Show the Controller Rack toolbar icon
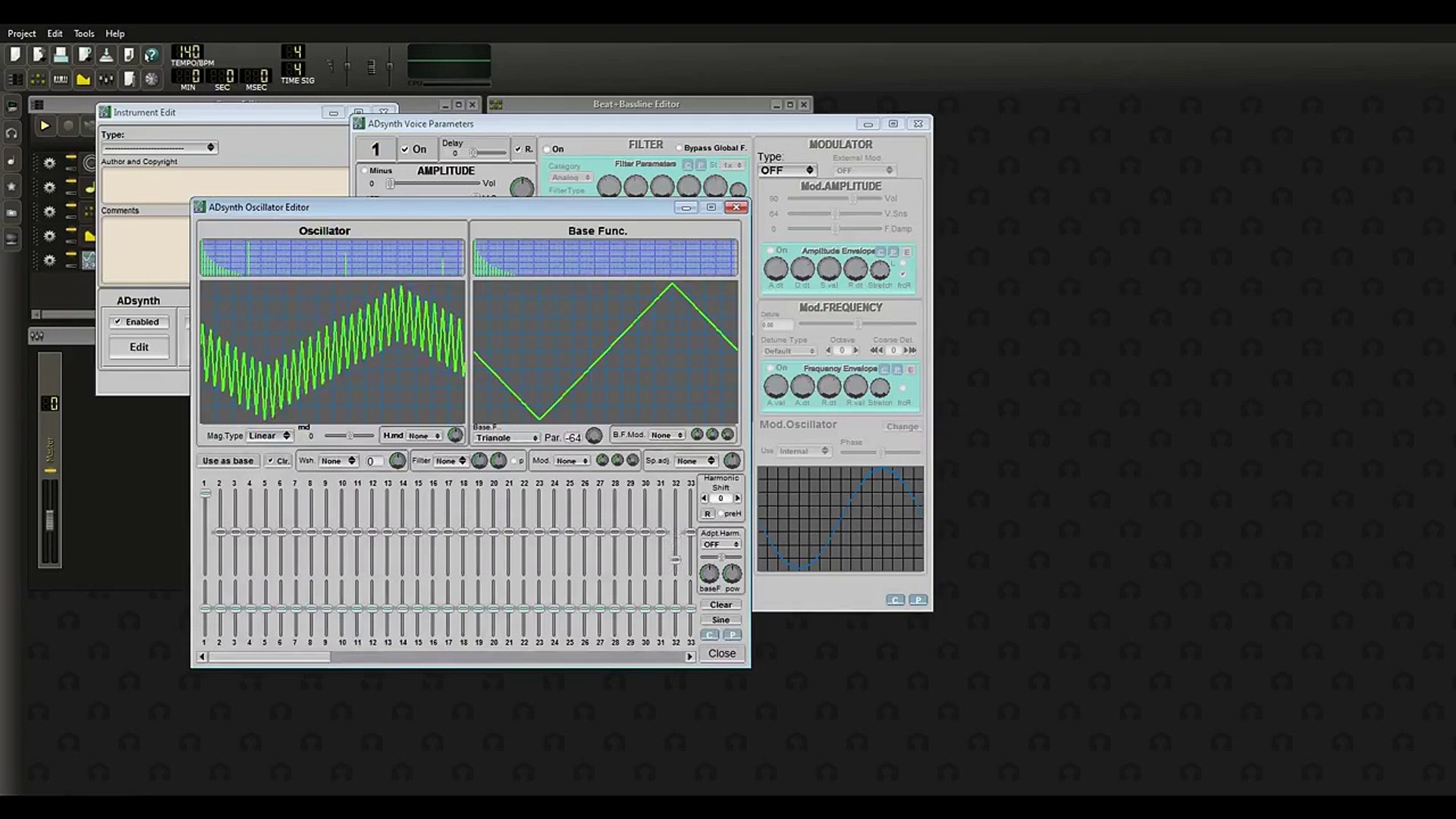Screen dimensions: 1456x819 click(x=152, y=79)
